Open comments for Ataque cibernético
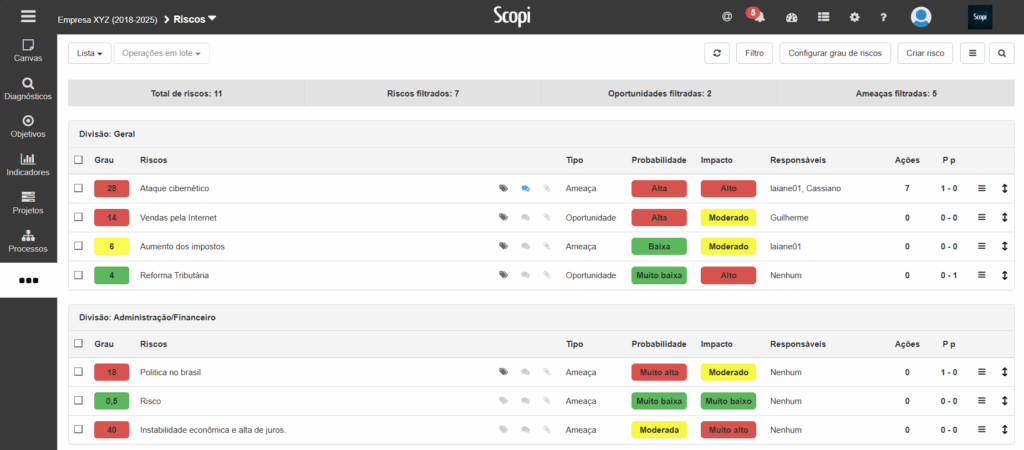Image resolution: width=1024 pixels, height=450 pixels. pos(526,188)
